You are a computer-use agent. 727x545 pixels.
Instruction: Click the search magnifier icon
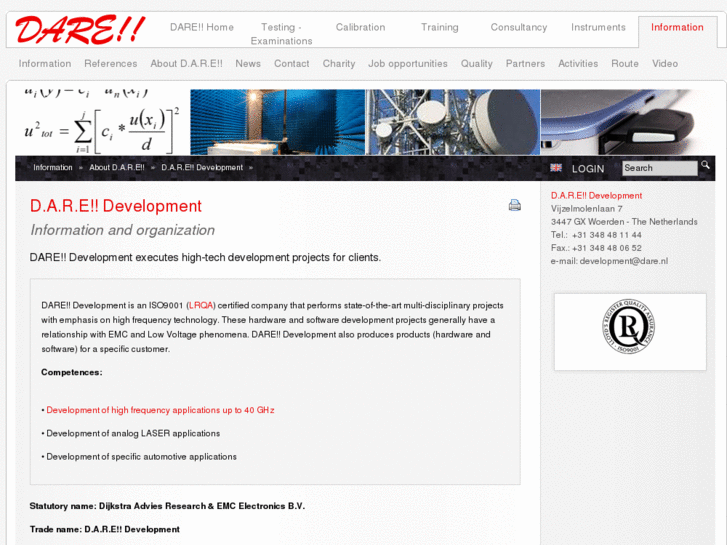tap(705, 165)
